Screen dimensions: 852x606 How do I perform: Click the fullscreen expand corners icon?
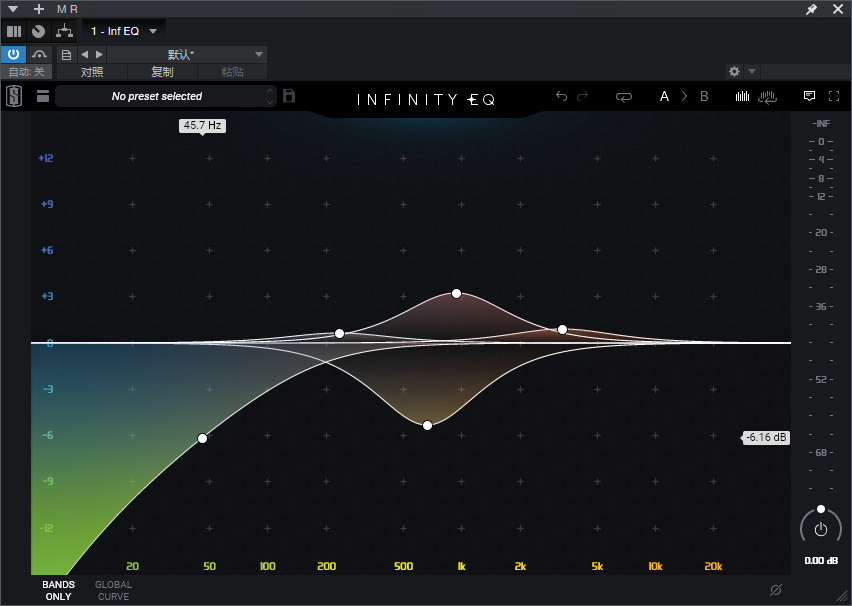[x=834, y=96]
